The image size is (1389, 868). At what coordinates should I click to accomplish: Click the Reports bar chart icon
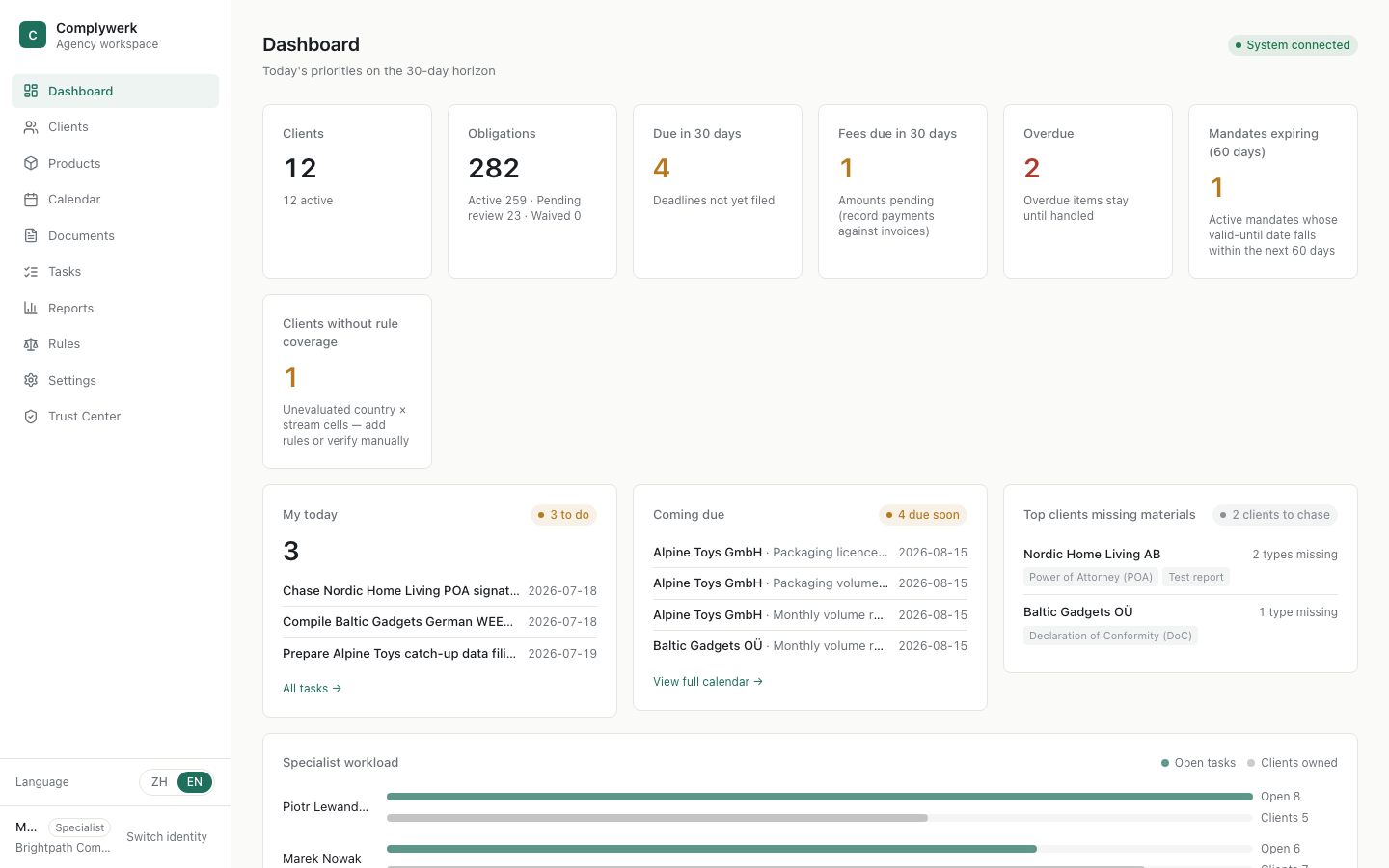tap(31, 308)
